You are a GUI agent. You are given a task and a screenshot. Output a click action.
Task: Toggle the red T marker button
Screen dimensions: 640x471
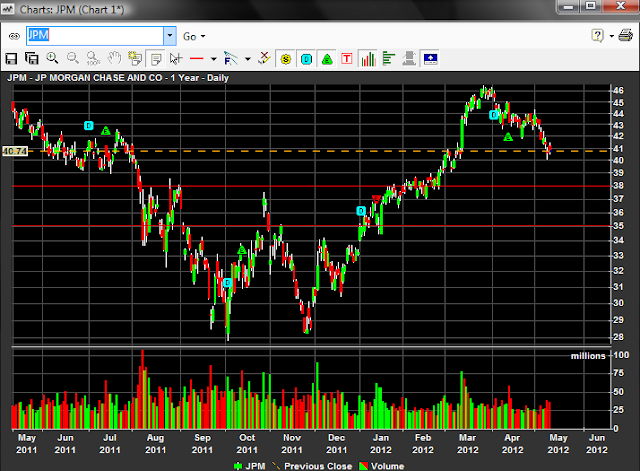pos(347,59)
